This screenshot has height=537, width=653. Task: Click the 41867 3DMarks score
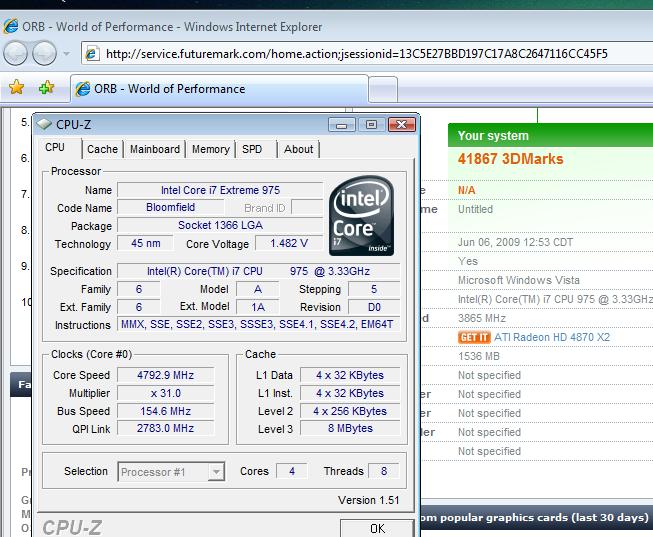coord(510,159)
